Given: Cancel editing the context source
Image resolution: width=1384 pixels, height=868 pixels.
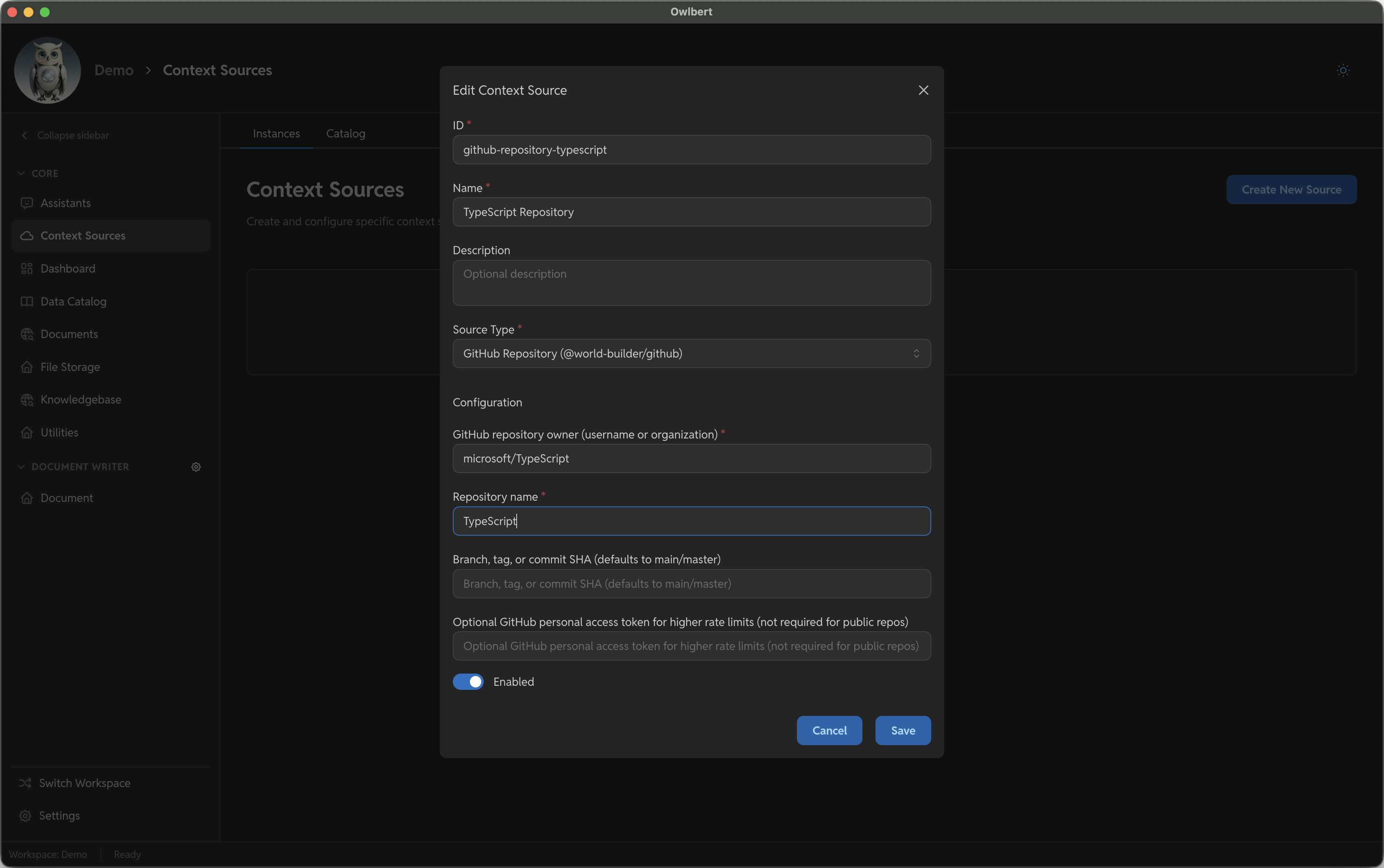Looking at the screenshot, I should pos(829,730).
